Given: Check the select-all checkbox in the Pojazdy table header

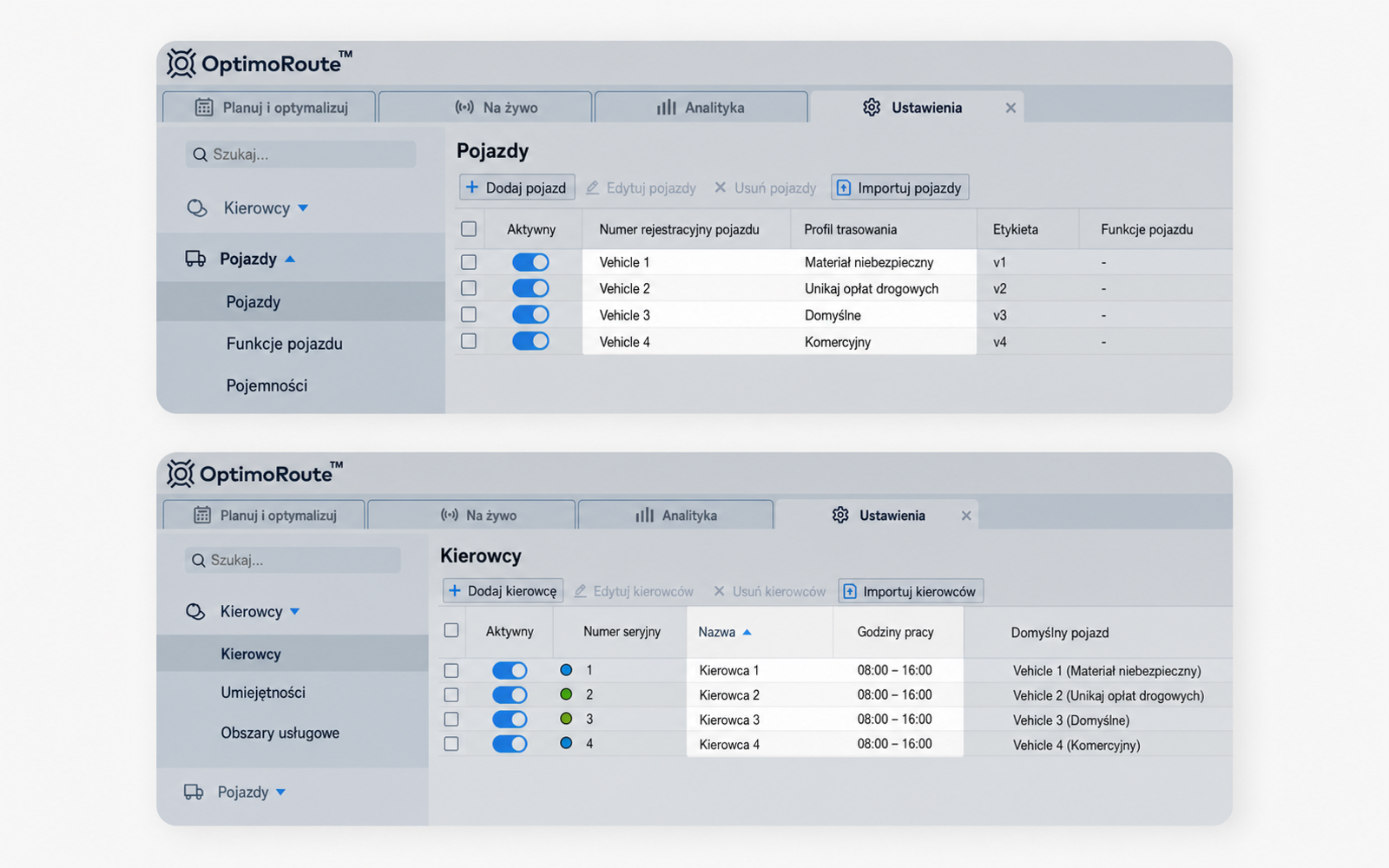Looking at the screenshot, I should (469, 229).
